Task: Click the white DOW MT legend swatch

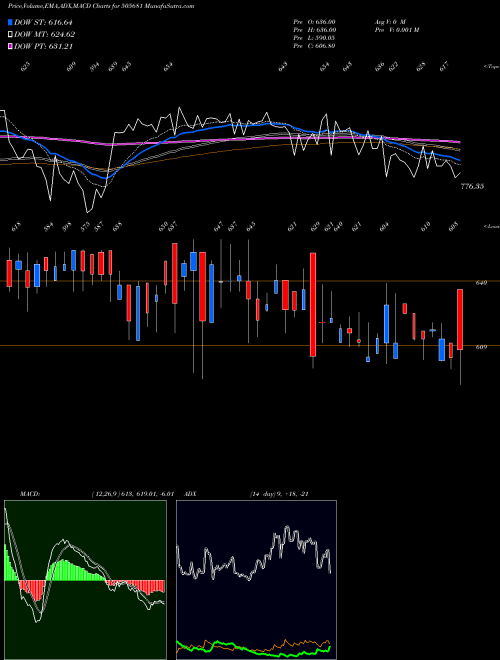Action: [10, 35]
